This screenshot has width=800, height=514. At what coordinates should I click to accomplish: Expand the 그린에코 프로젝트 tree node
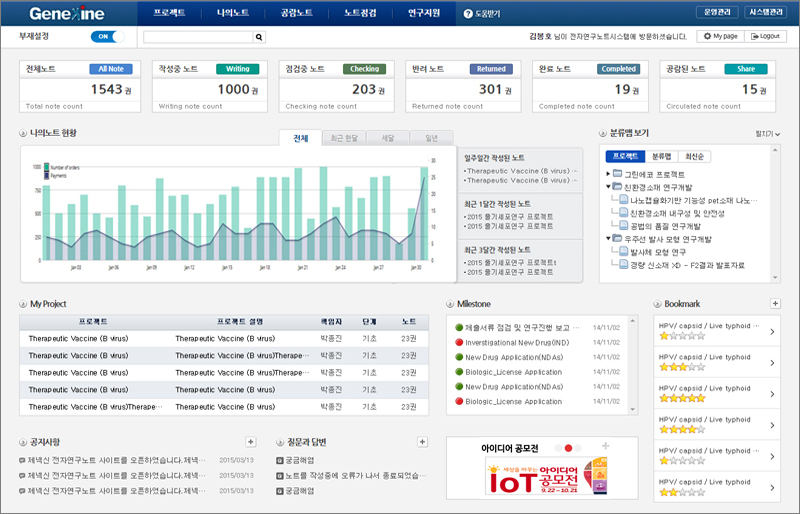[608, 174]
